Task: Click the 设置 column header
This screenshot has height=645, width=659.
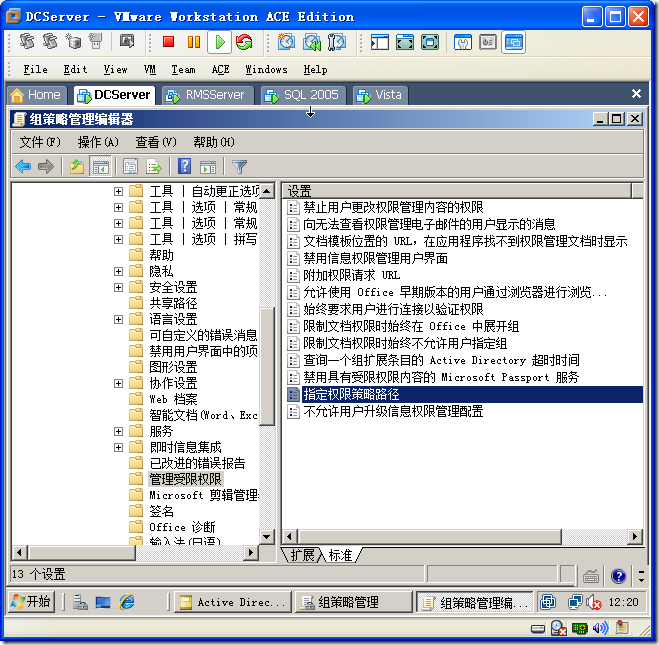Action: pos(457,191)
